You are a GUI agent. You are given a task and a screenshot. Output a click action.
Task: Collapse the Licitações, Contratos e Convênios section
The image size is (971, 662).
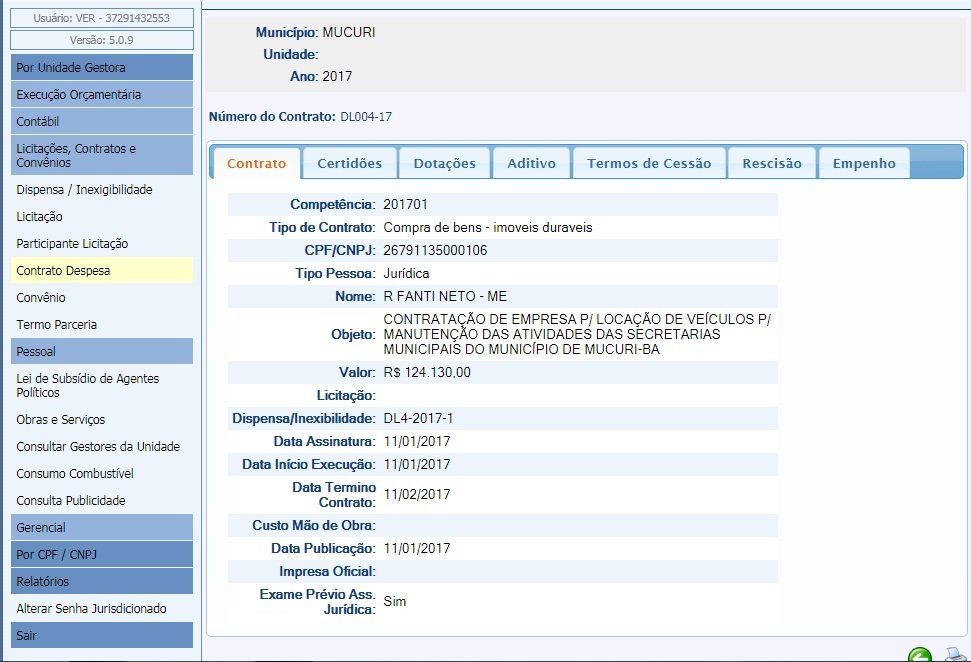tap(102, 155)
